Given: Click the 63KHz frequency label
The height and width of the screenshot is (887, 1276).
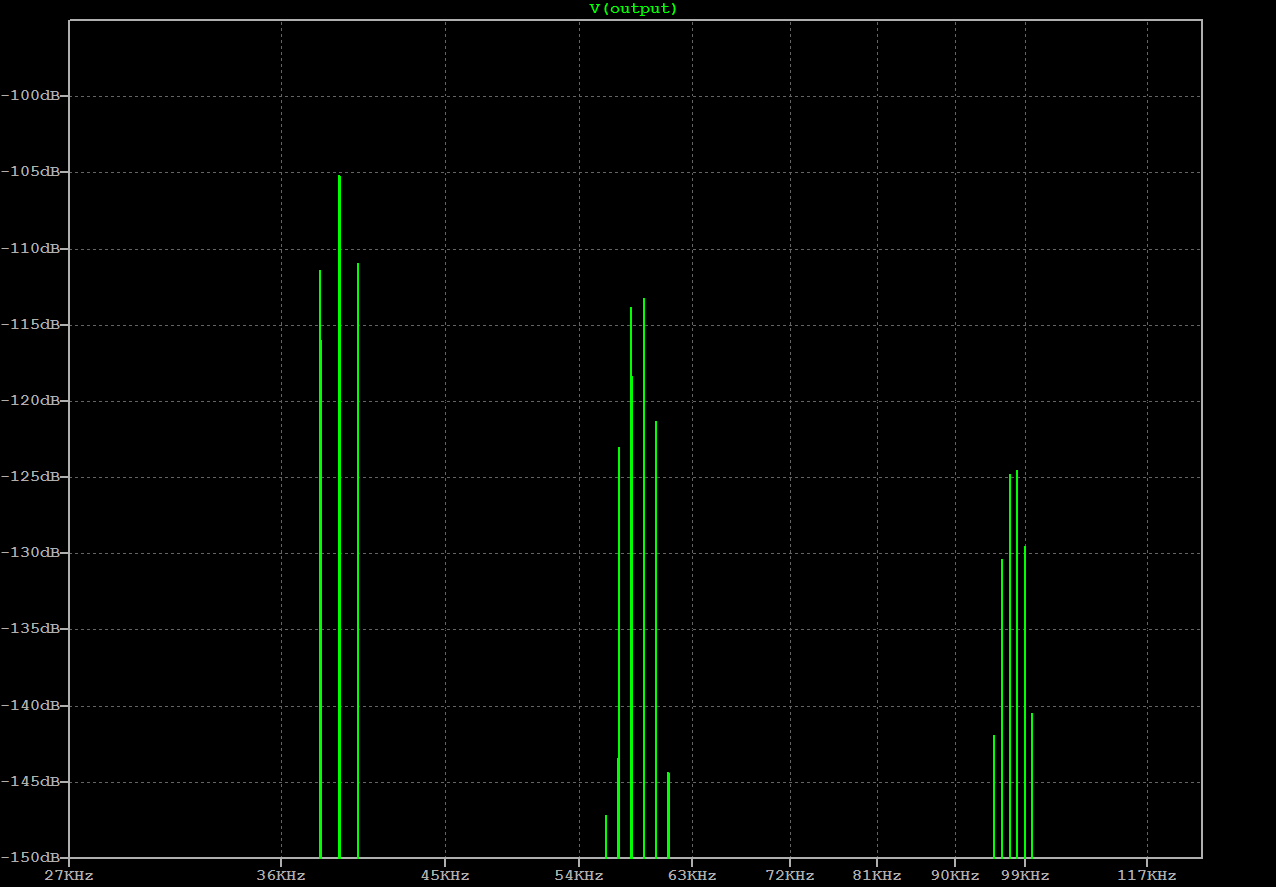Looking at the screenshot, I should 692,876.
